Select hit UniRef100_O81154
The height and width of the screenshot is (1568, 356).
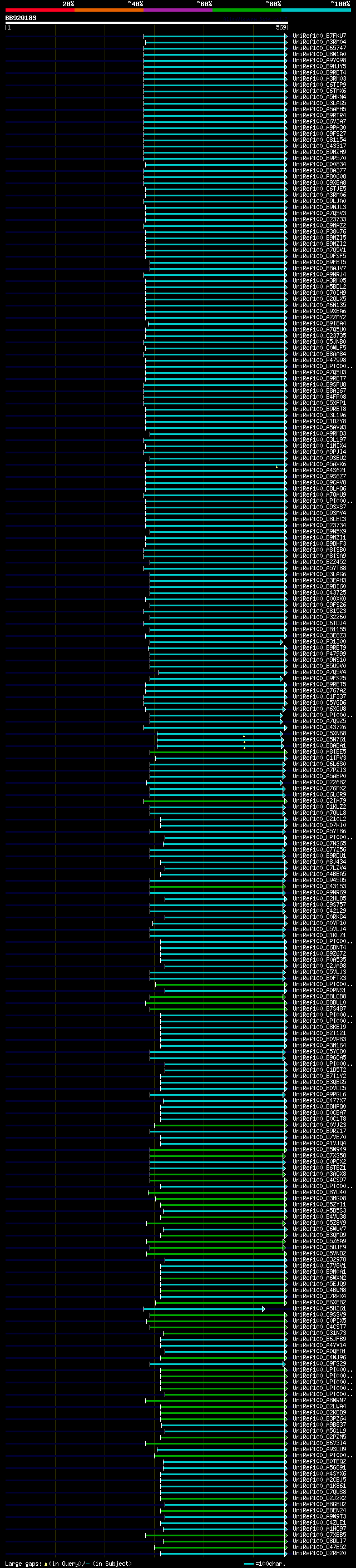(319, 140)
